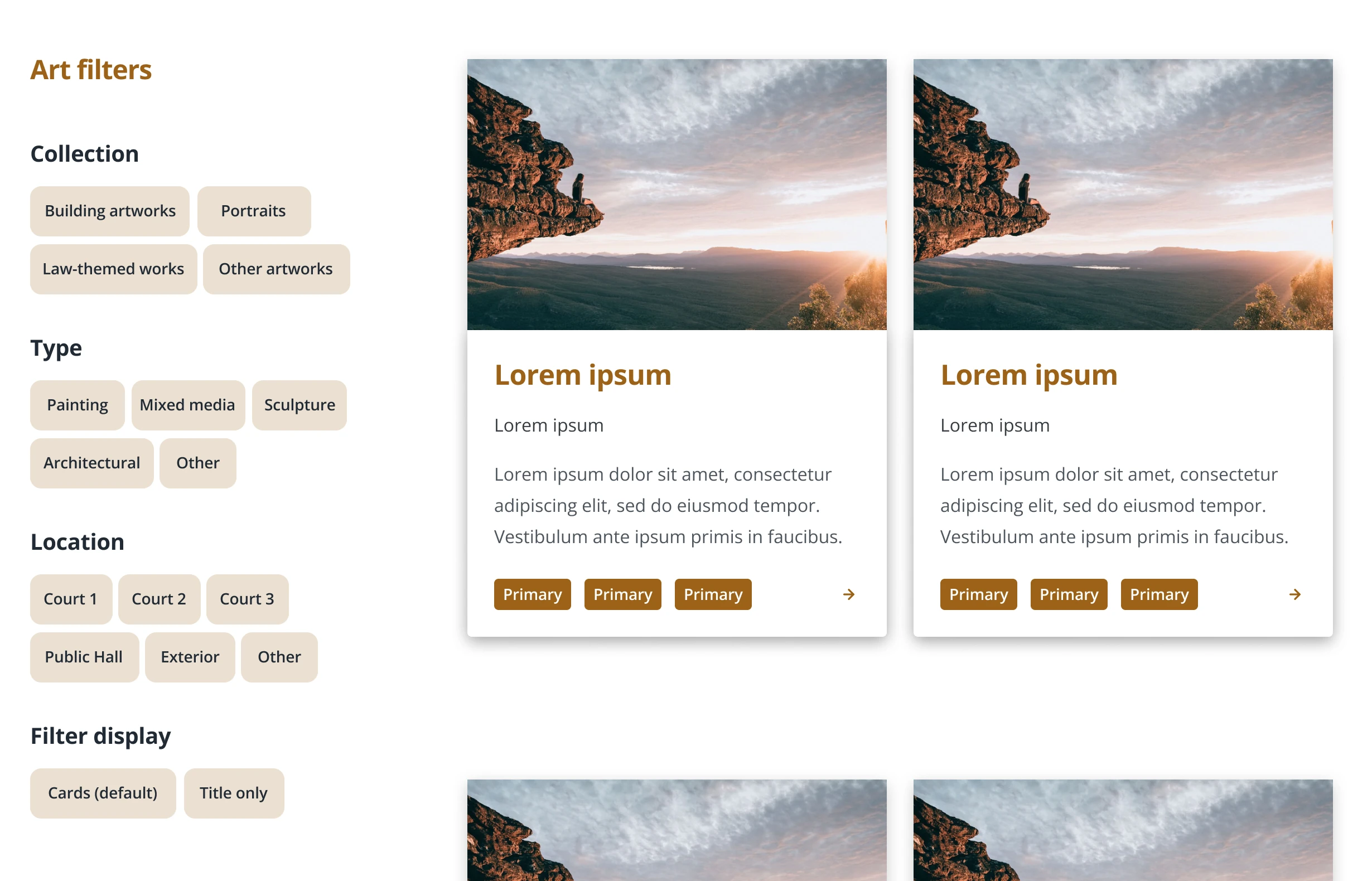The image size is (1372, 881).
Task: Click the middle Primary tag on first card
Action: [623, 594]
